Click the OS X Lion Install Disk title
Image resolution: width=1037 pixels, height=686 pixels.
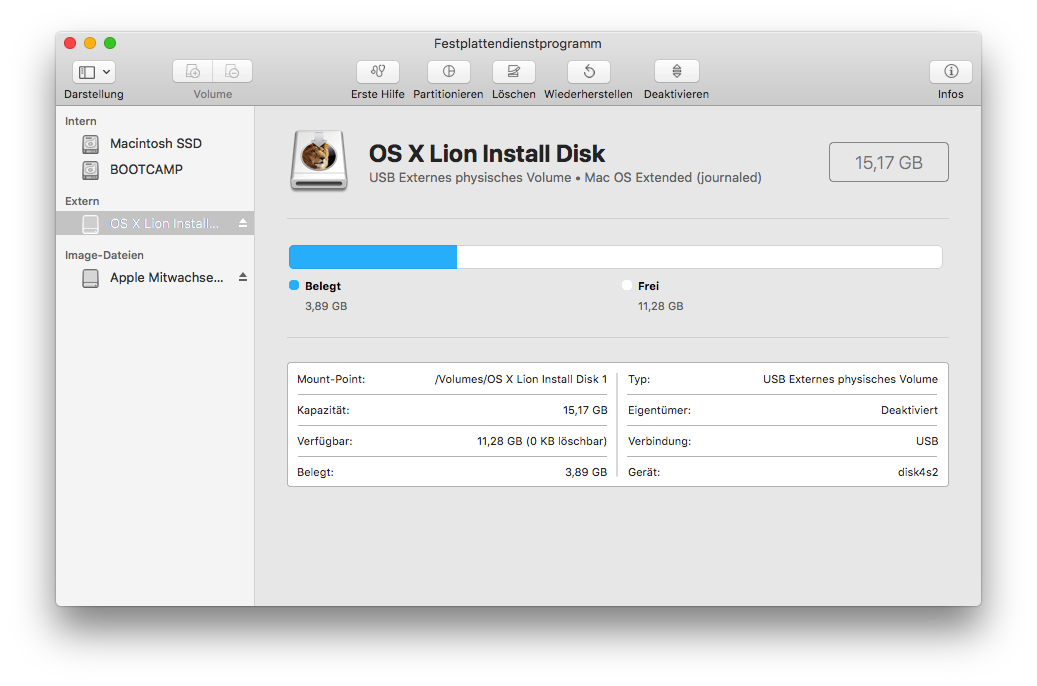click(x=487, y=153)
